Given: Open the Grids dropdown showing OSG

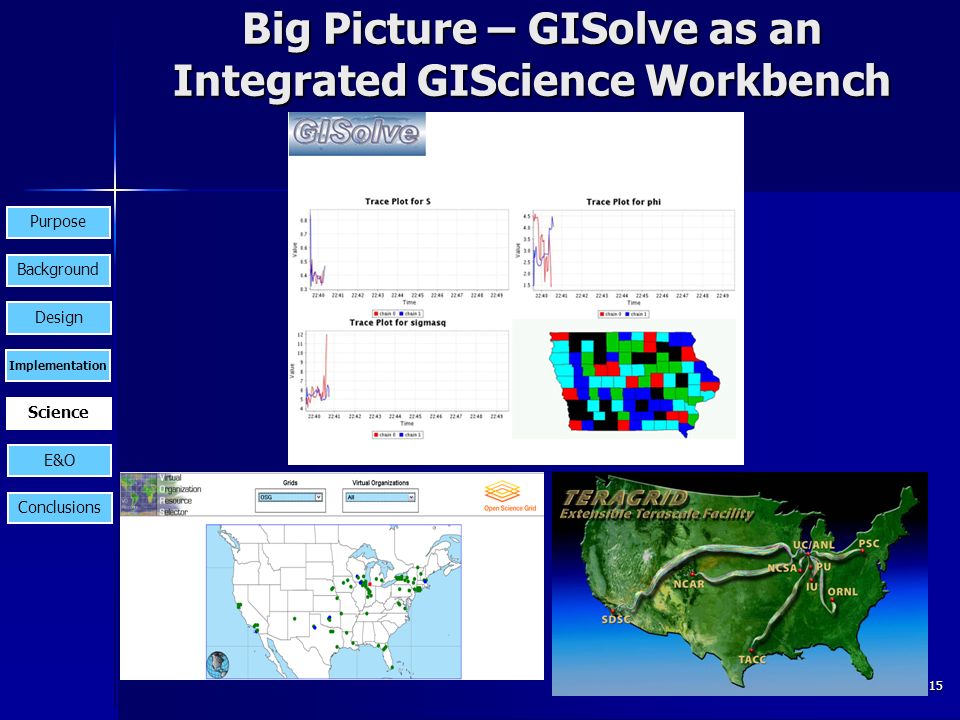Looking at the screenshot, I should coord(290,497).
